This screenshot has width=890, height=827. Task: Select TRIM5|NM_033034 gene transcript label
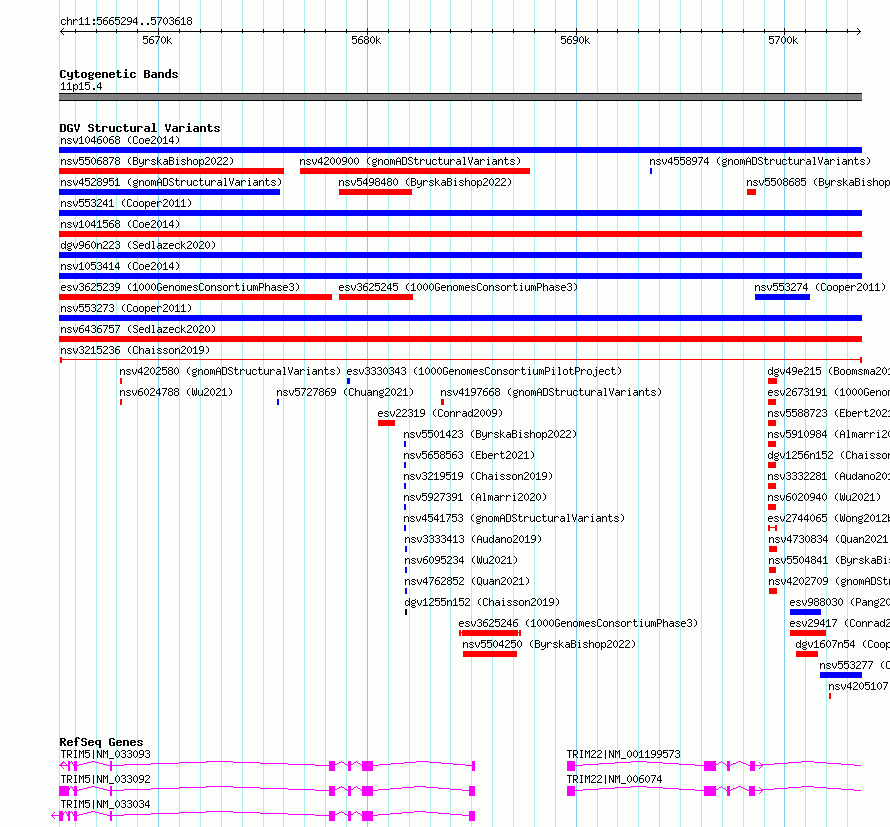[x=106, y=804]
